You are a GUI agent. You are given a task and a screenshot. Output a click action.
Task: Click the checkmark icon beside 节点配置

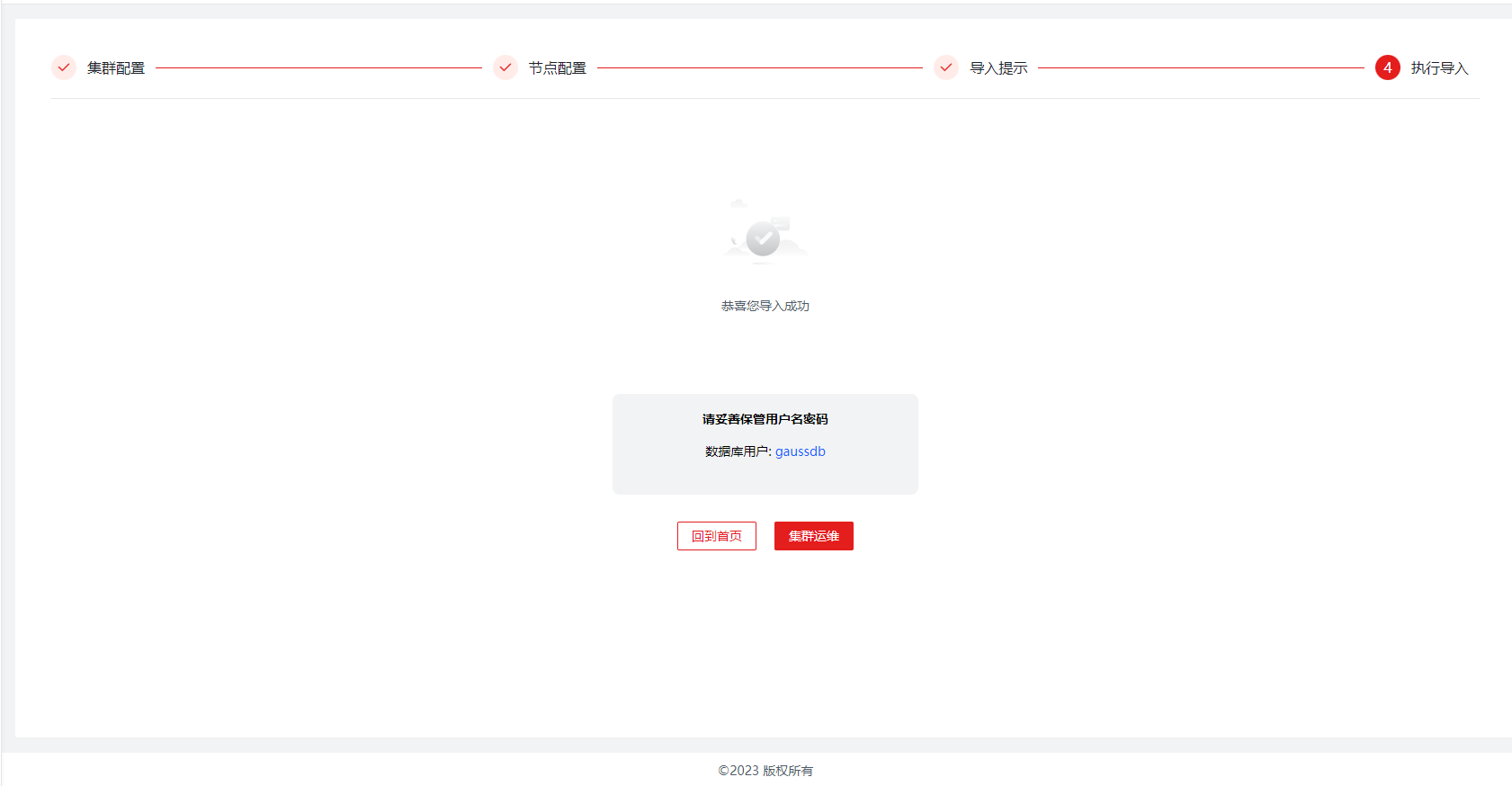pos(505,67)
